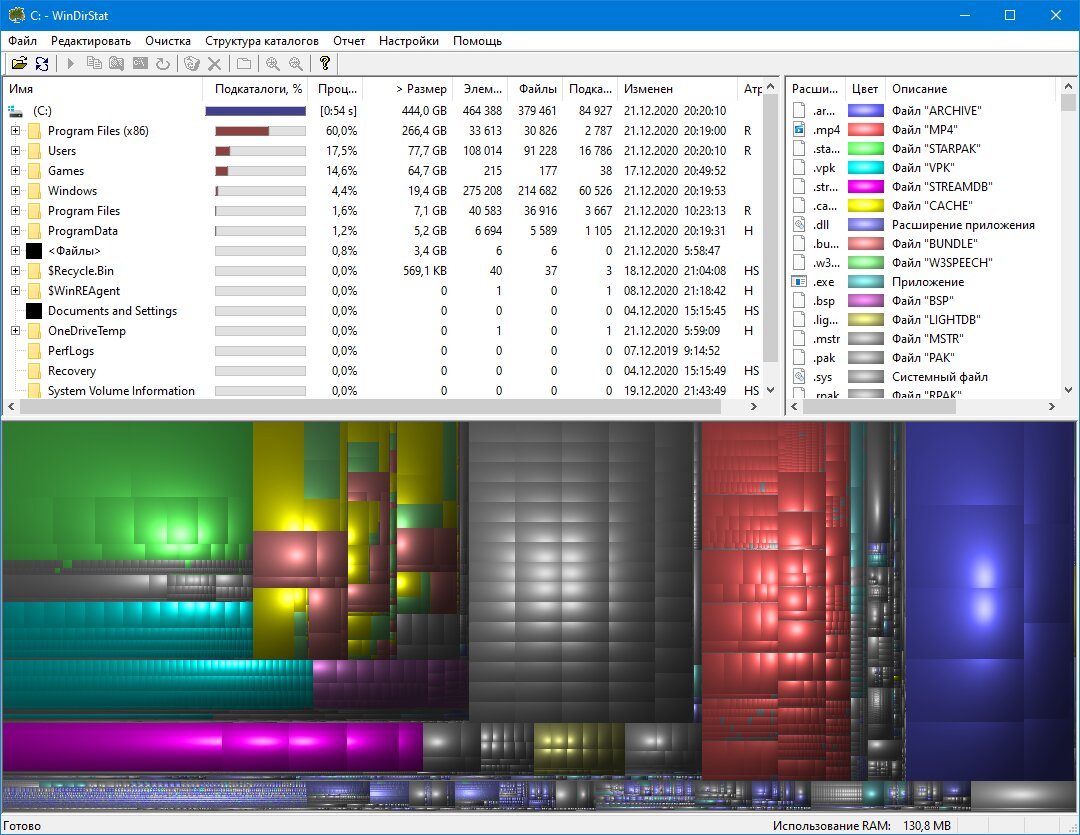Click the Documents and Settings black icon

tap(34, 311)
